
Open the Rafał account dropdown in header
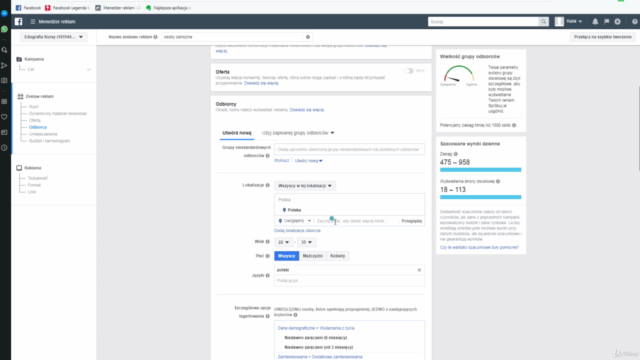[574, 22]
